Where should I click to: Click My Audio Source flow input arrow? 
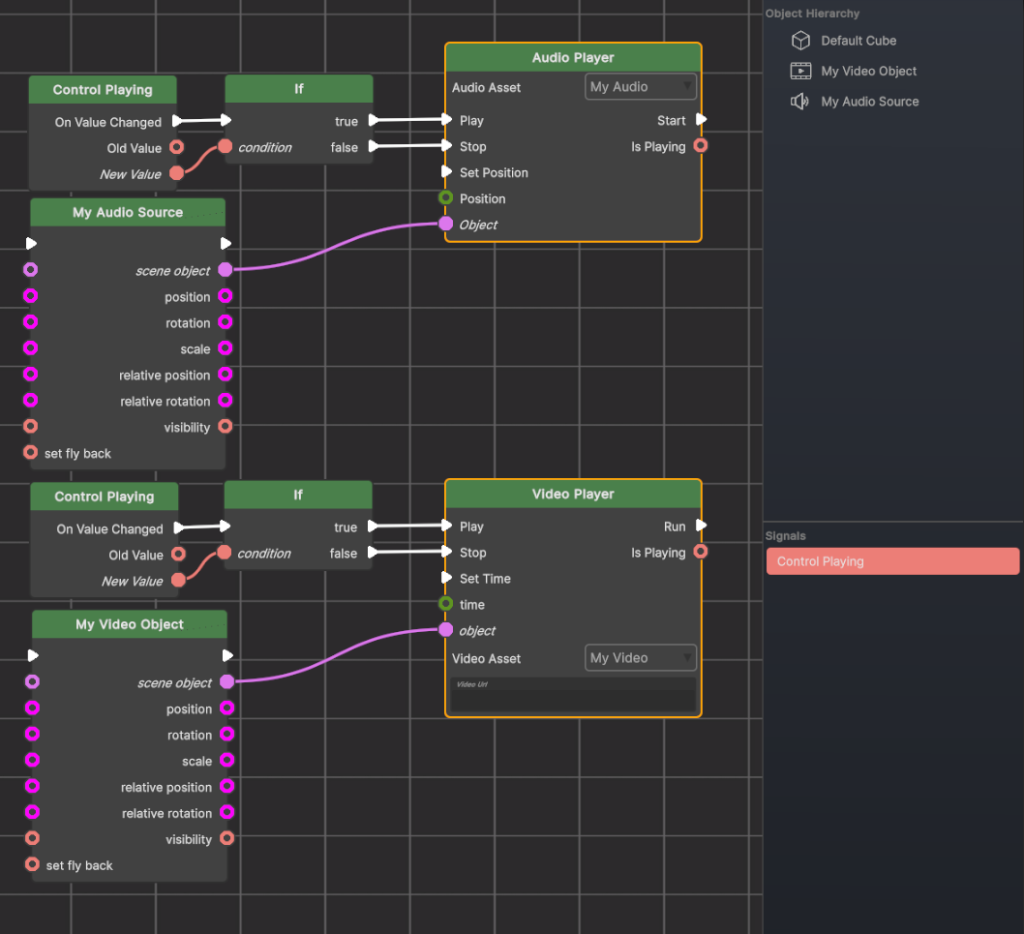(x=31, y=243)
